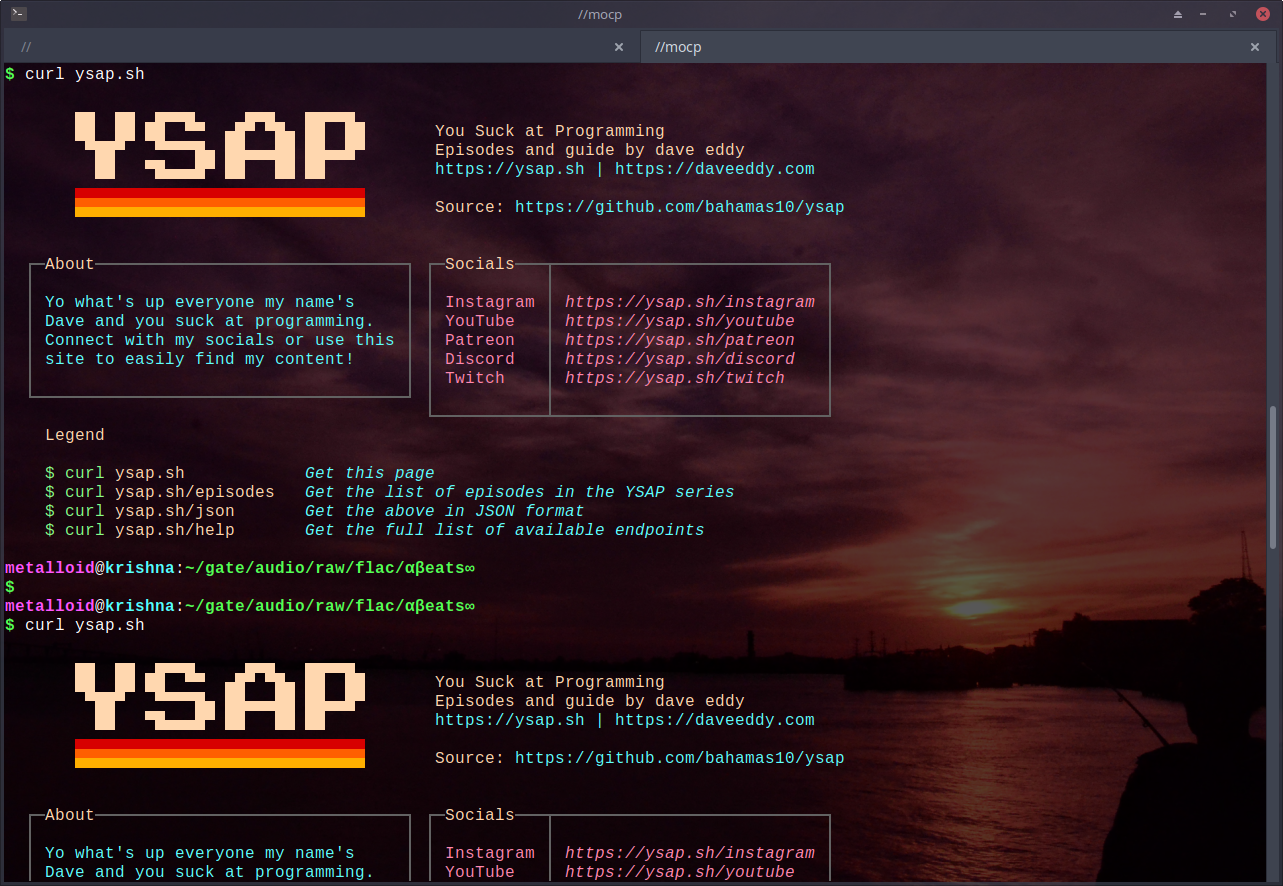Open the ysap.sh/twitch link
Image resolution: width=1283 pixels, height=886 pixels.
pyautogui.click(x=674, y=378)
